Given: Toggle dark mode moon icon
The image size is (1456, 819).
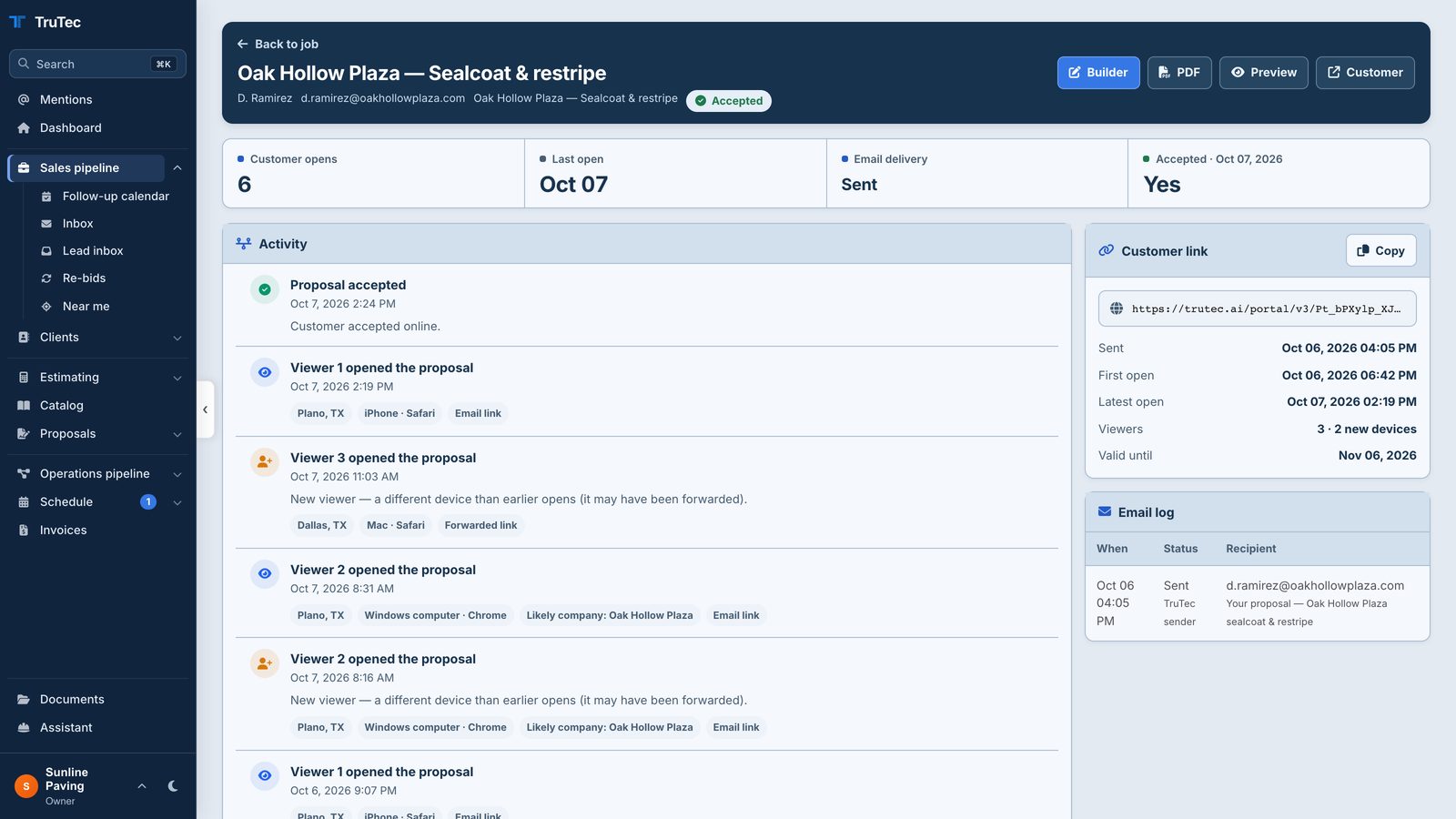Looking at the screenshot, I should point(173,786).
